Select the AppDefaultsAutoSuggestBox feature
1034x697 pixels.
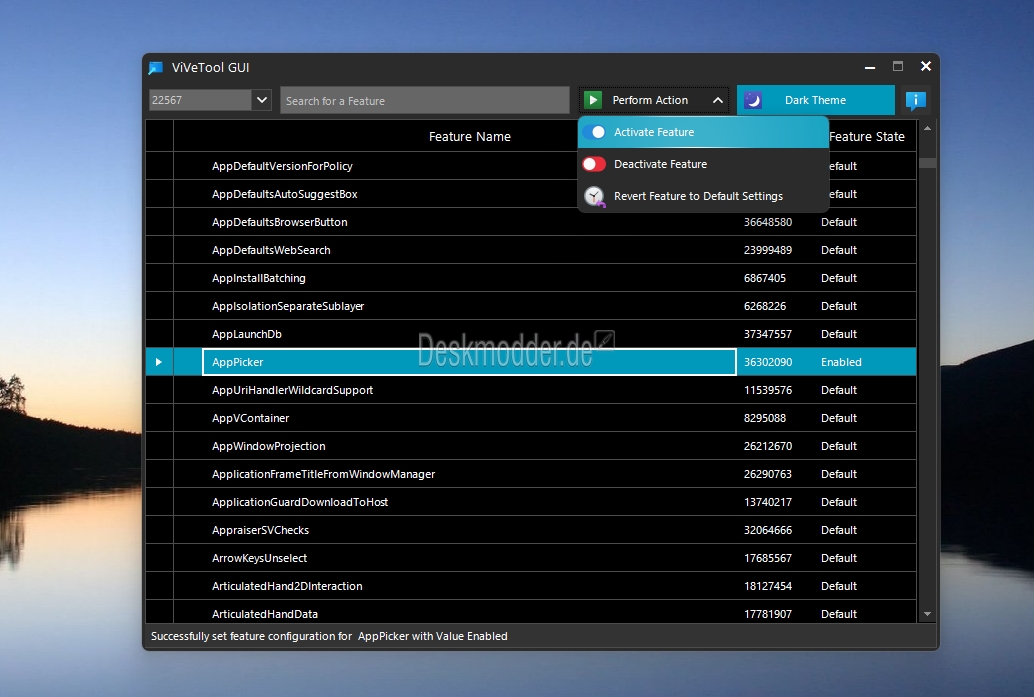(x=285, y=194)
